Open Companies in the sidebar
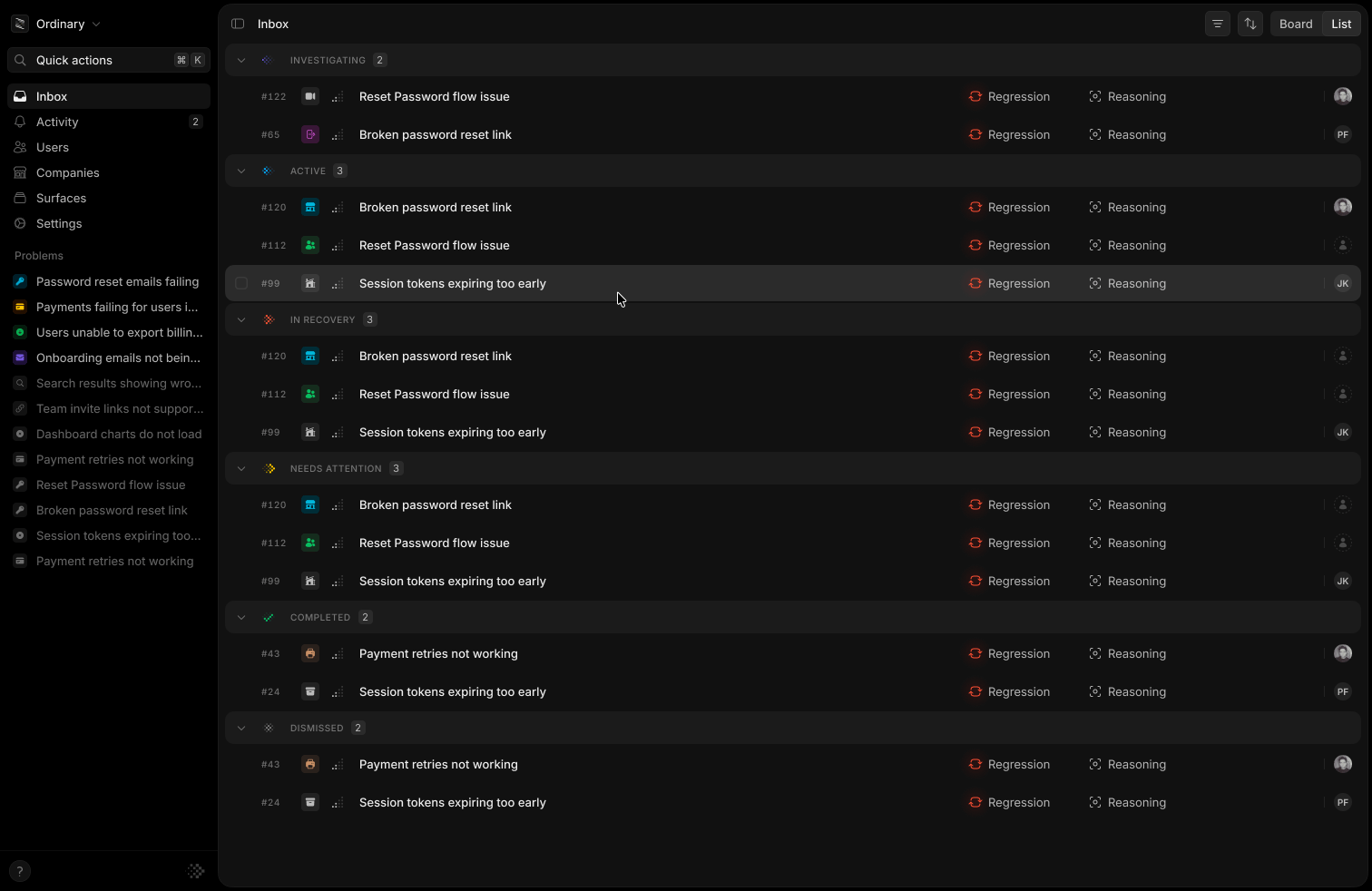The height and width of the screenshot is (891, 1372). tap(109, 172)
